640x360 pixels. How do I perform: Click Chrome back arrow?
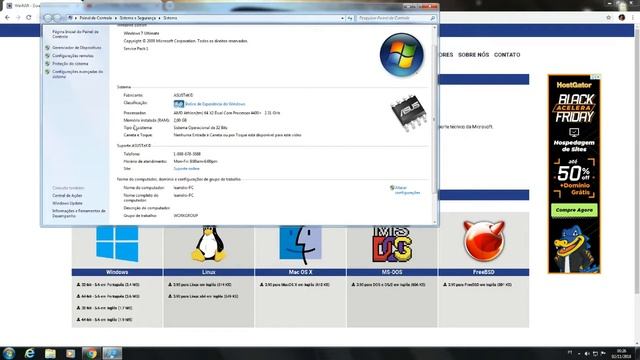pyautogui.click(x=7, y=18)
